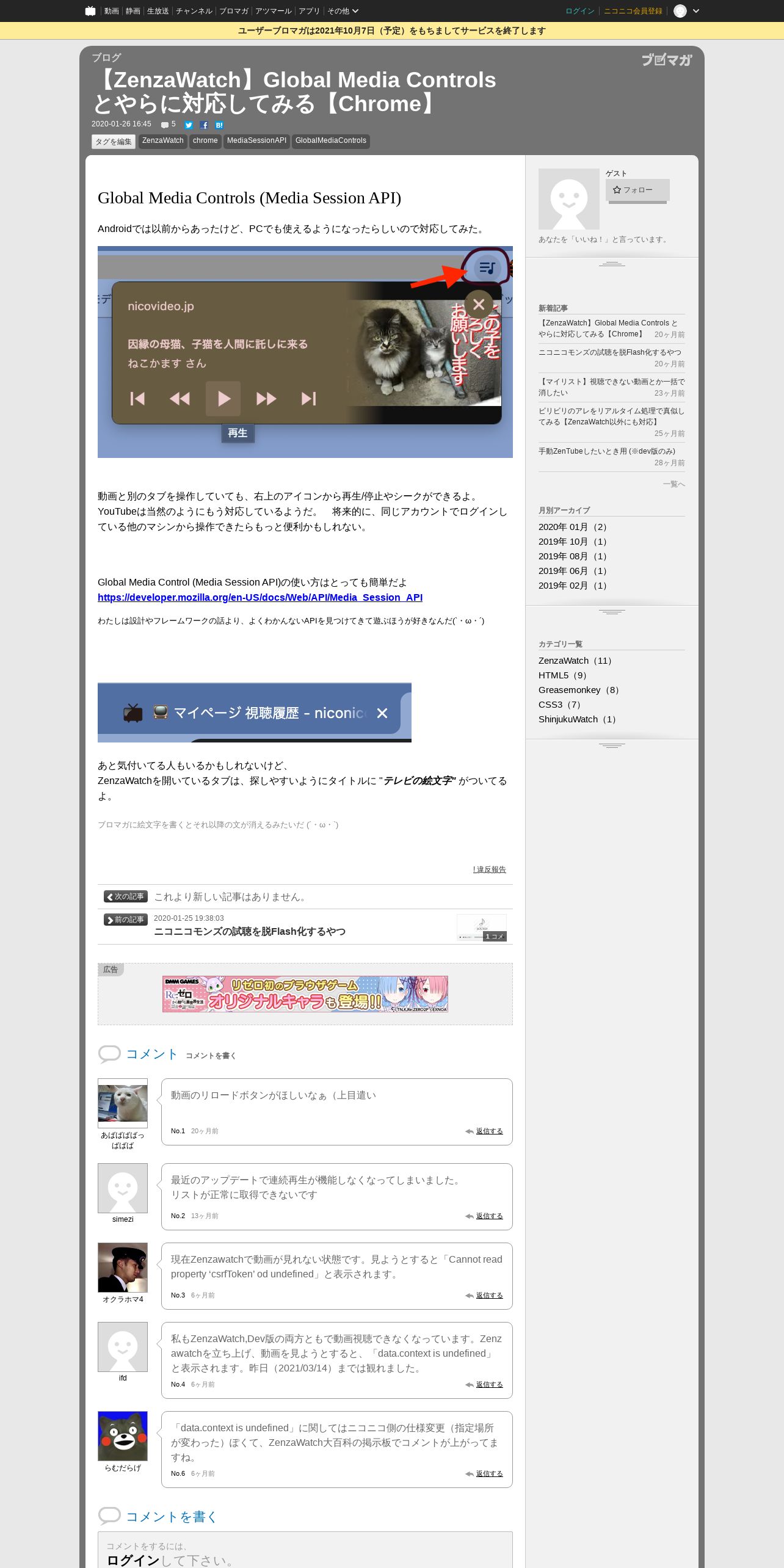Open HTML5 category (9)

pyautogui.click(x=564, y=675)
